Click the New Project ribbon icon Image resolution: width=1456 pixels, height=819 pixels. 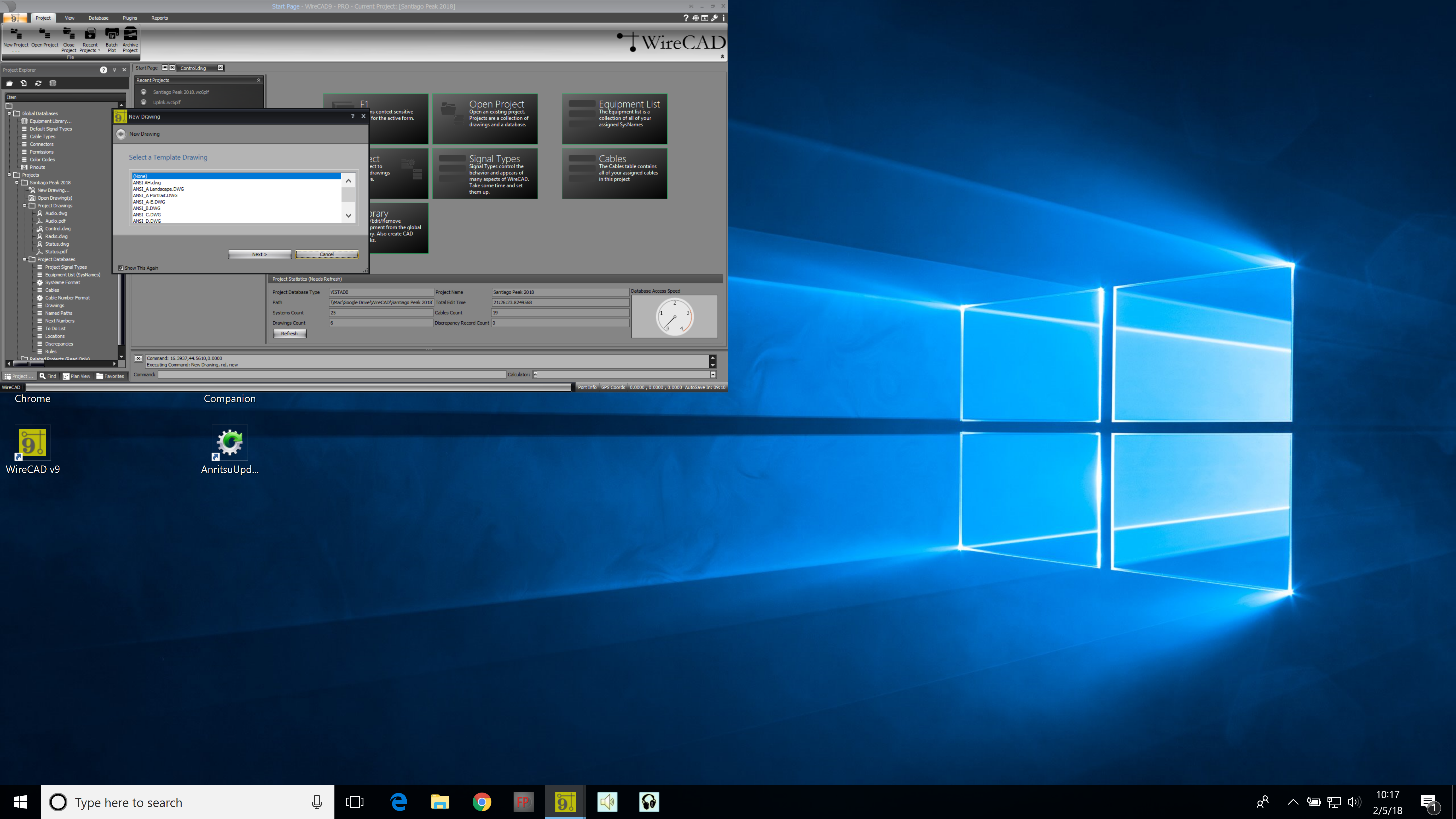click(x=16, y=39)
